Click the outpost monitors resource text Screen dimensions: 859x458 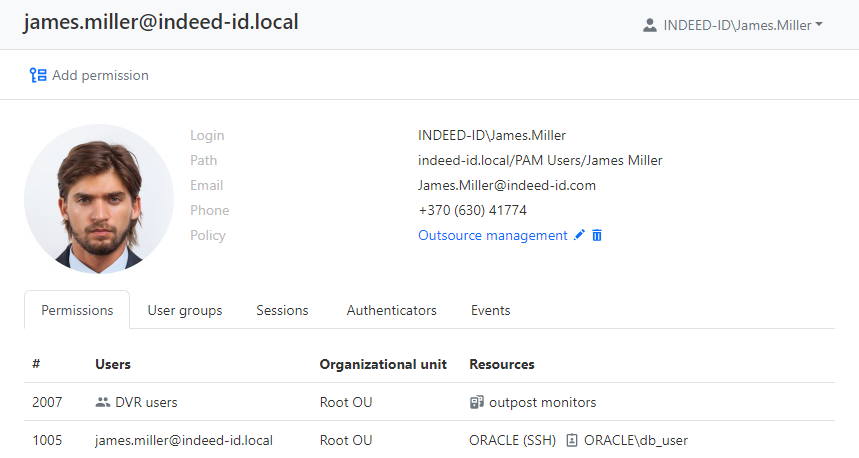(542, 402)
